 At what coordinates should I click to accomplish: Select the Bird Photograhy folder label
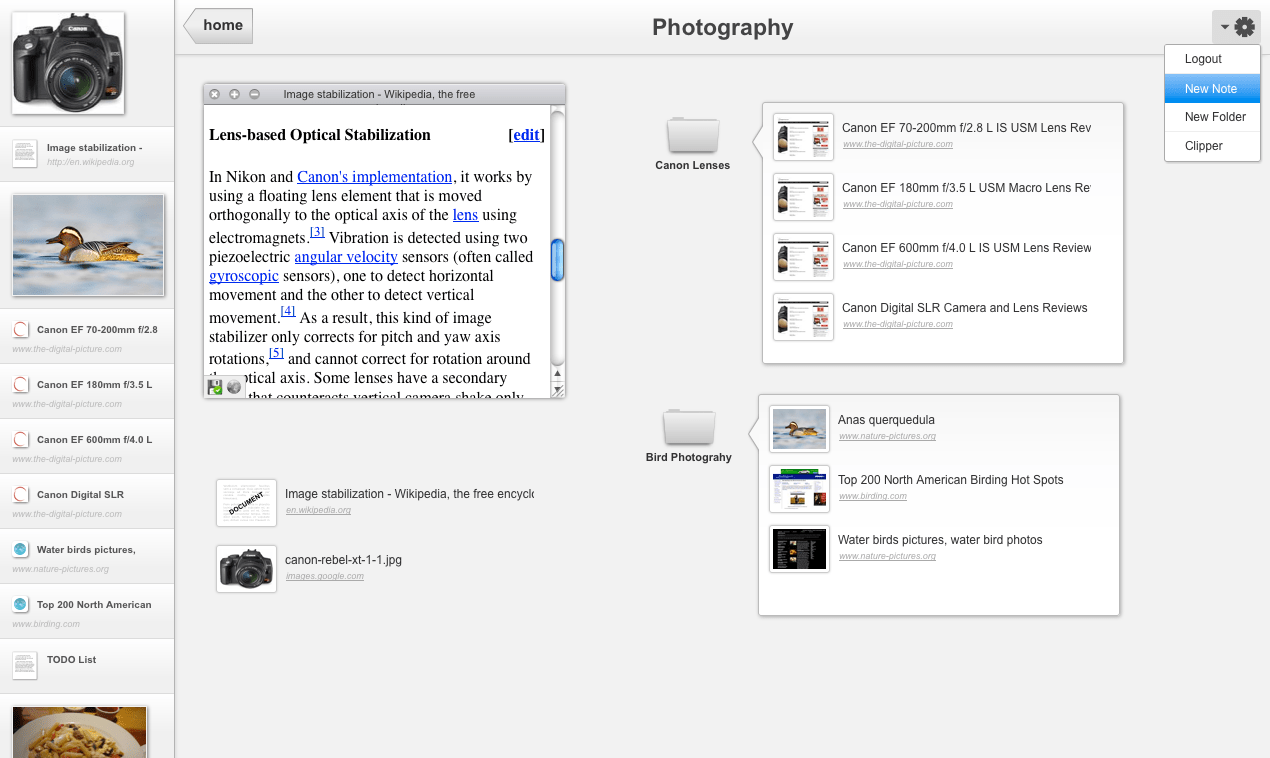pos(689,457)
